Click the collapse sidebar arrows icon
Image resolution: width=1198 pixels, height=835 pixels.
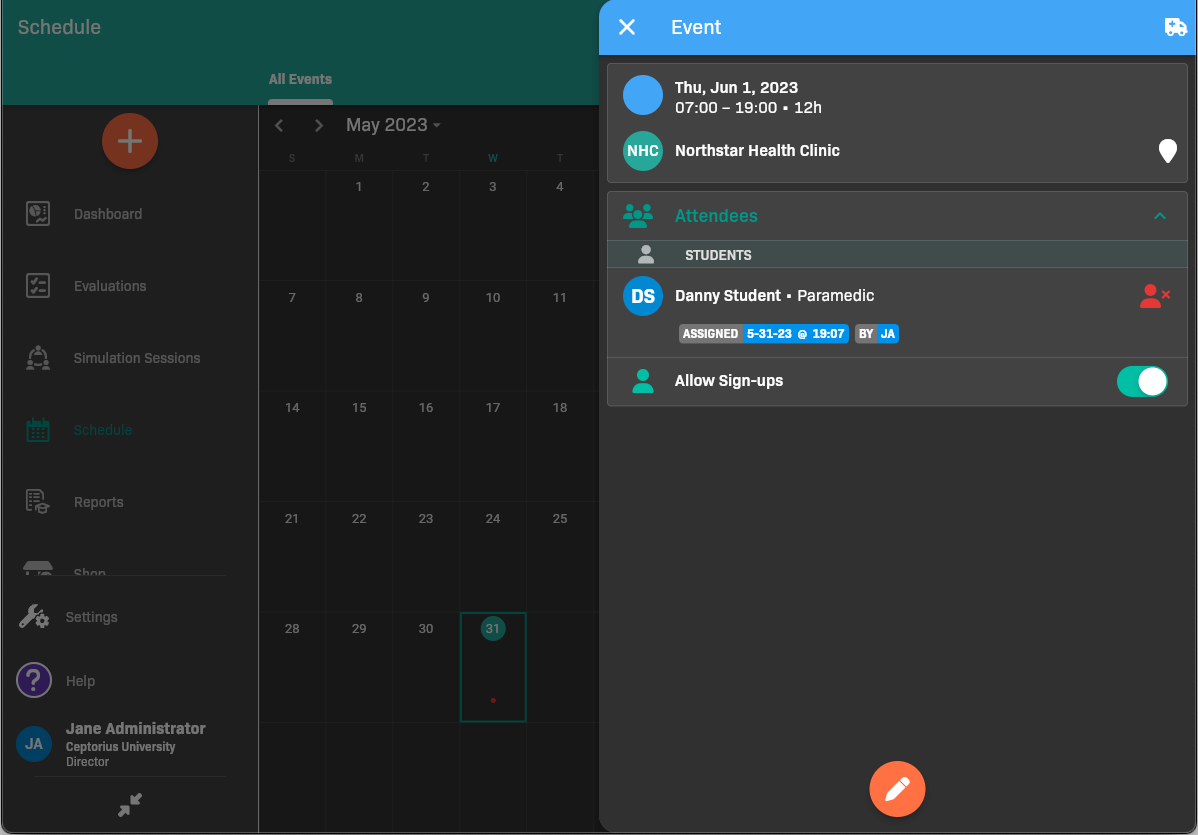pyautogui.click(x=130, y=805)
